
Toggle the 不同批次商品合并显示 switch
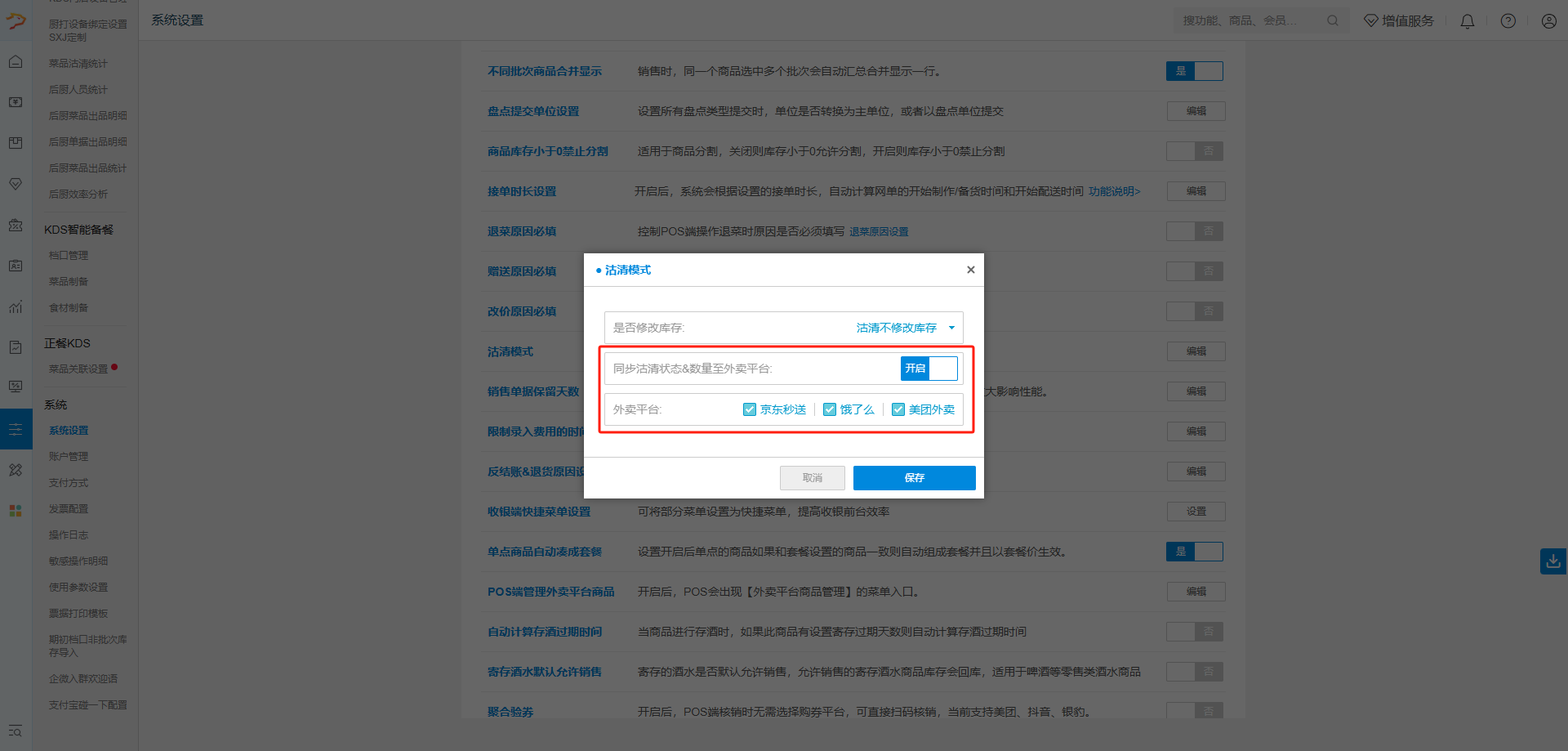coord(1195,71)
